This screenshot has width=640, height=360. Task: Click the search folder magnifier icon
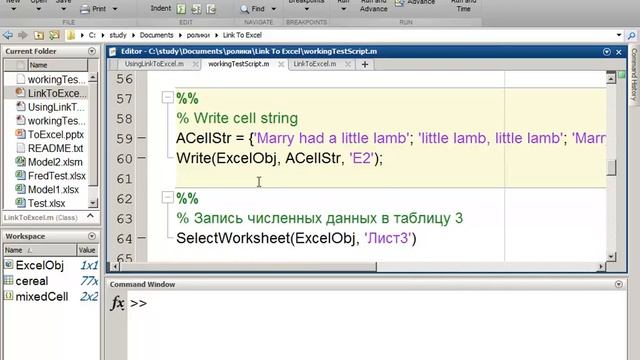pos(631,36)
